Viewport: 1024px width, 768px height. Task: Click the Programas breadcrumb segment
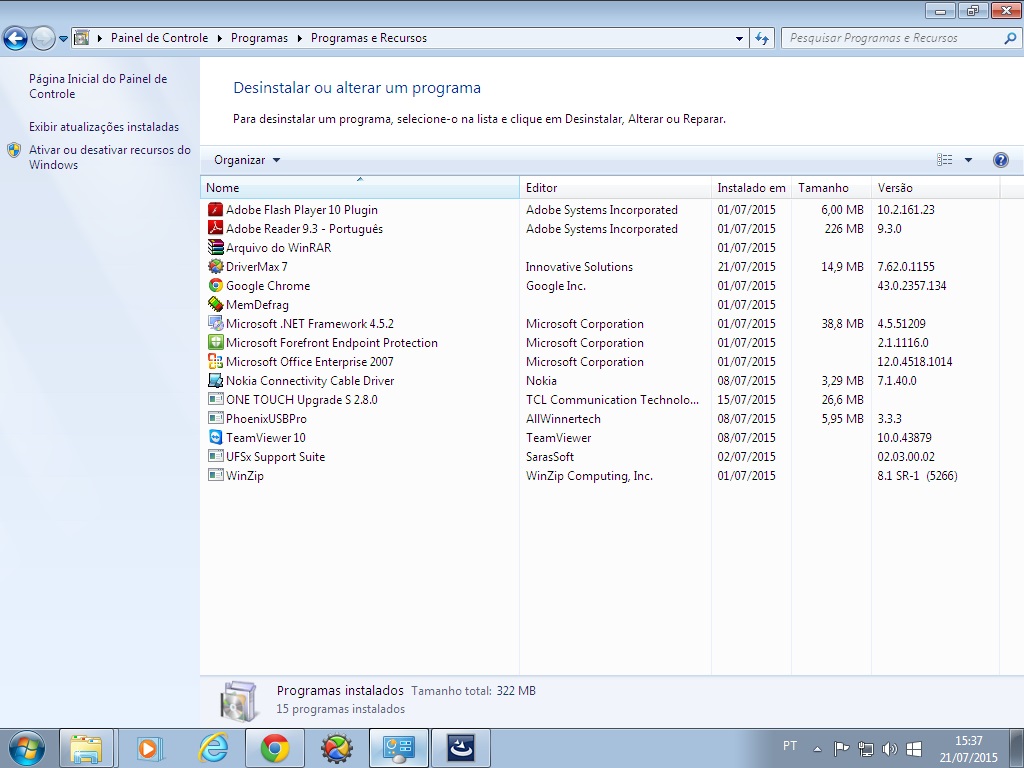tap(259, 38)
